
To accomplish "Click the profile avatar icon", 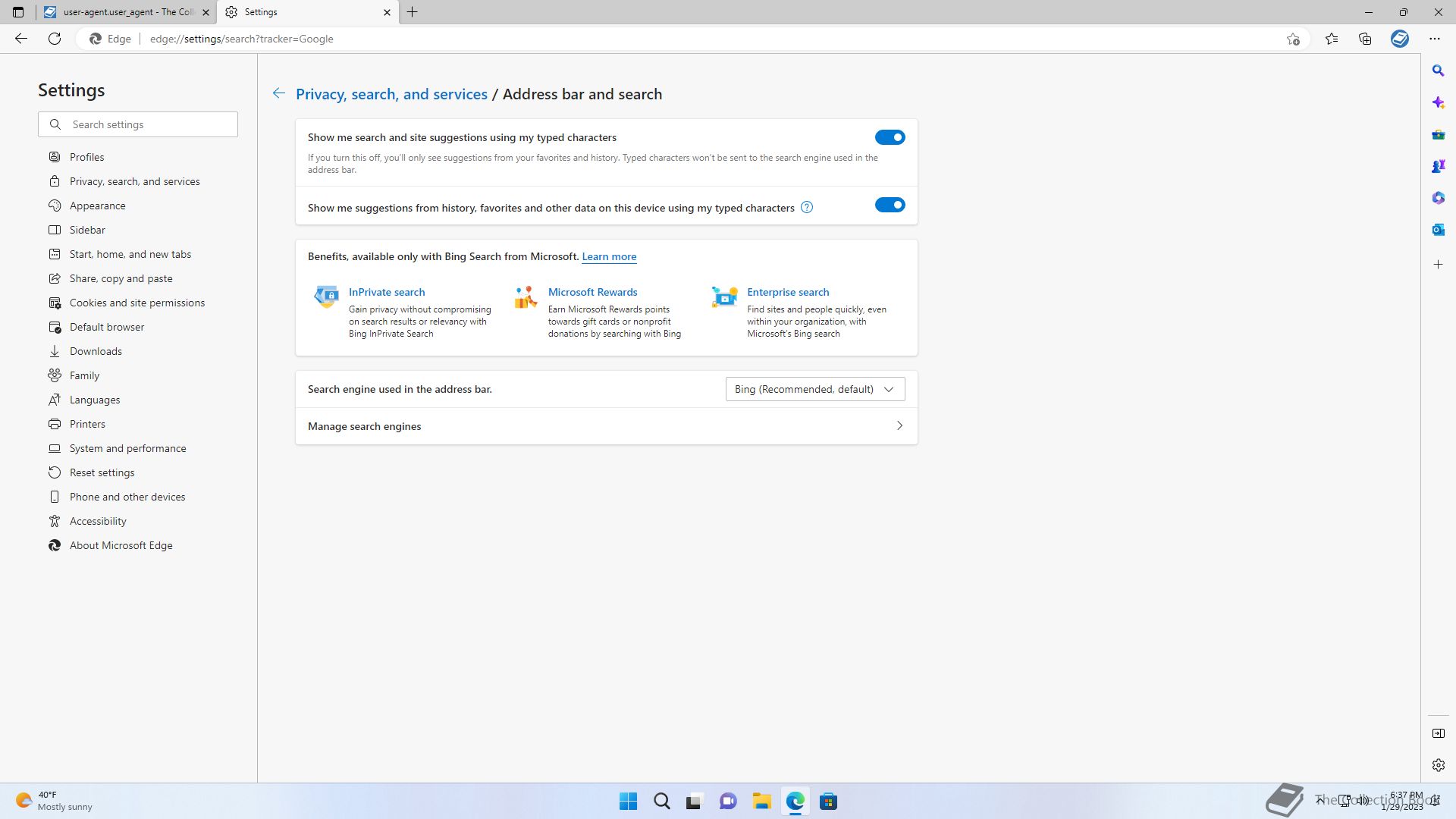I will [x=1400, y=39].
